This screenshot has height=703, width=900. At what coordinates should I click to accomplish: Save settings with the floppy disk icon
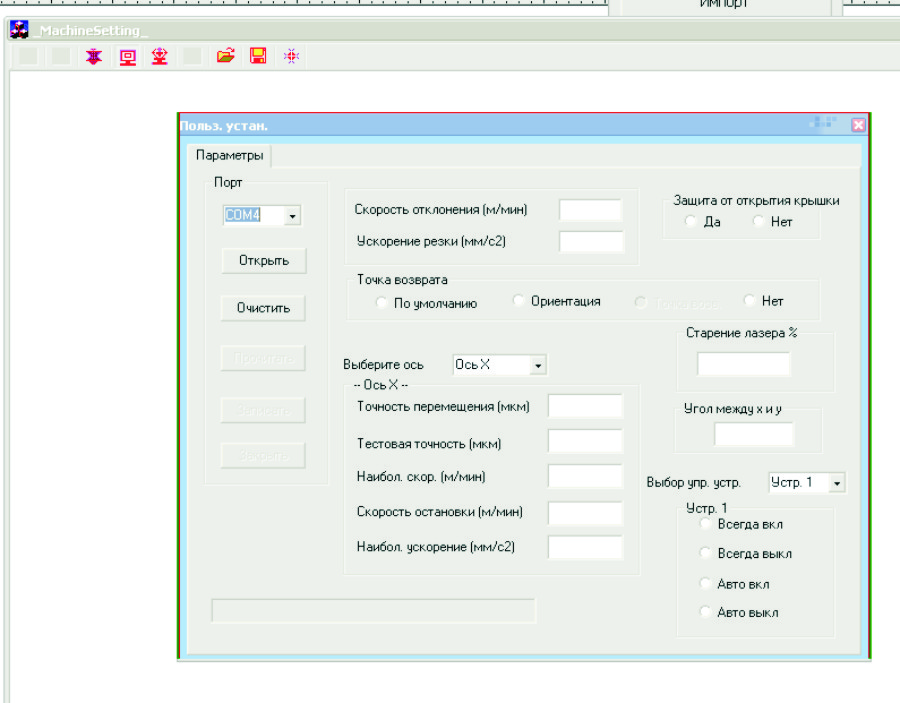pyautogui.click(x=258, y=57)
